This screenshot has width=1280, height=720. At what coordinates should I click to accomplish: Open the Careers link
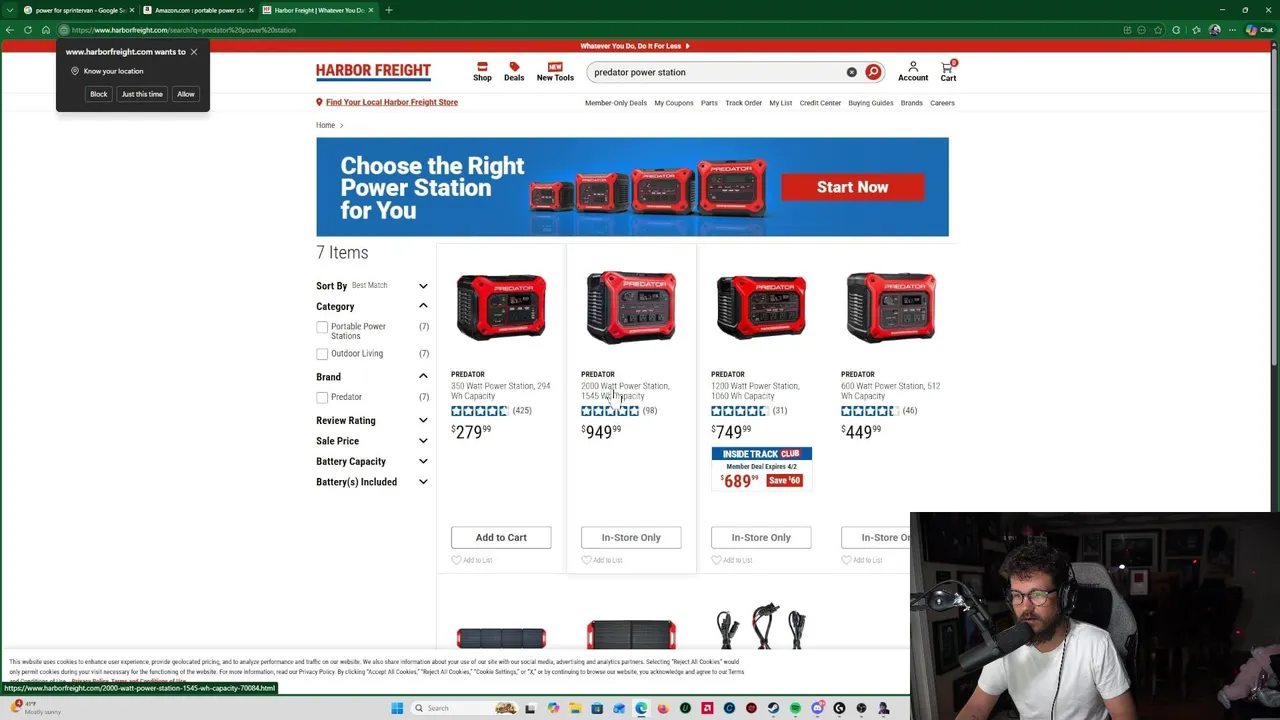[942, 103]
